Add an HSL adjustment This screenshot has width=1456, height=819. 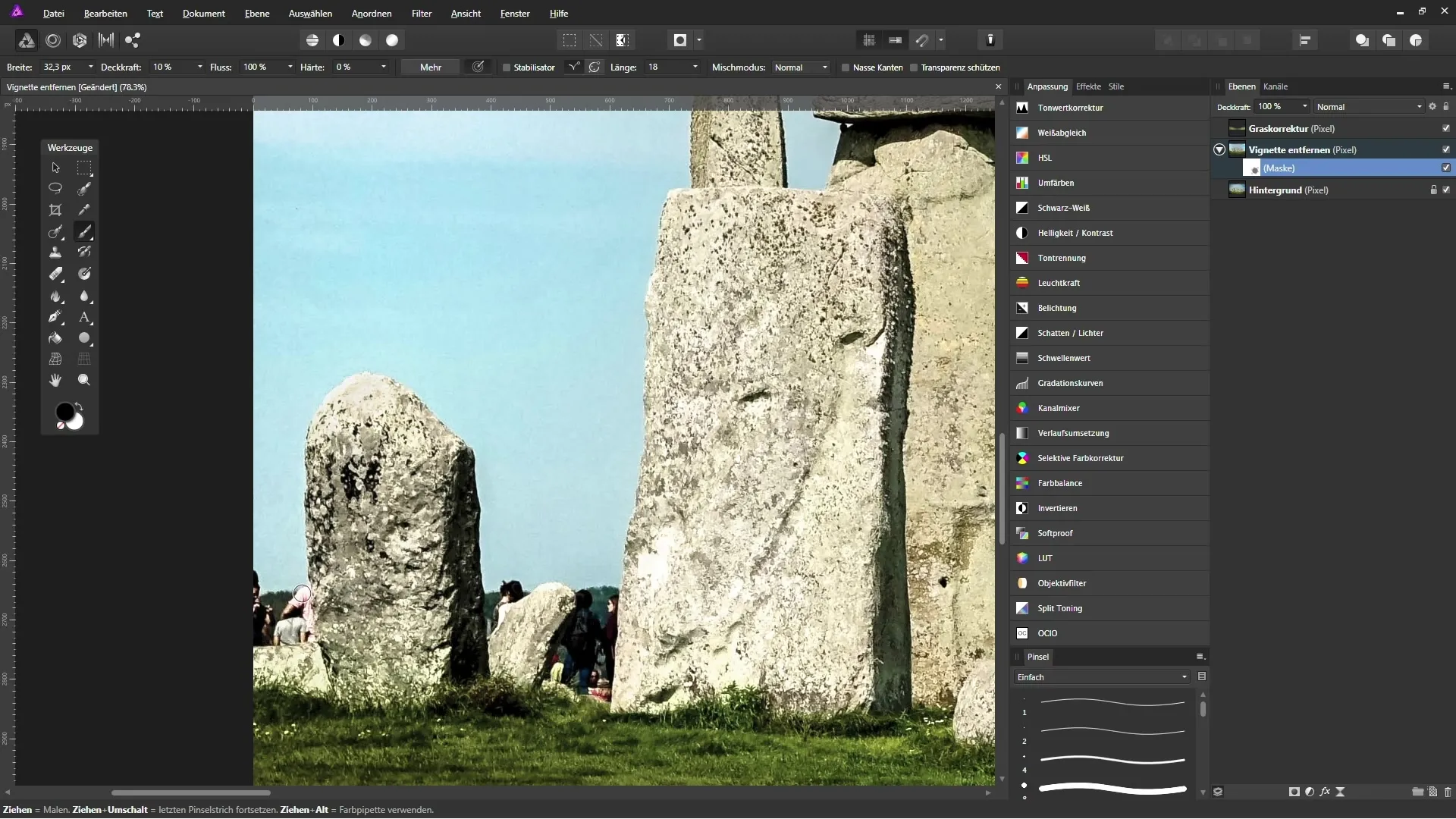[x=1109, y=158]
